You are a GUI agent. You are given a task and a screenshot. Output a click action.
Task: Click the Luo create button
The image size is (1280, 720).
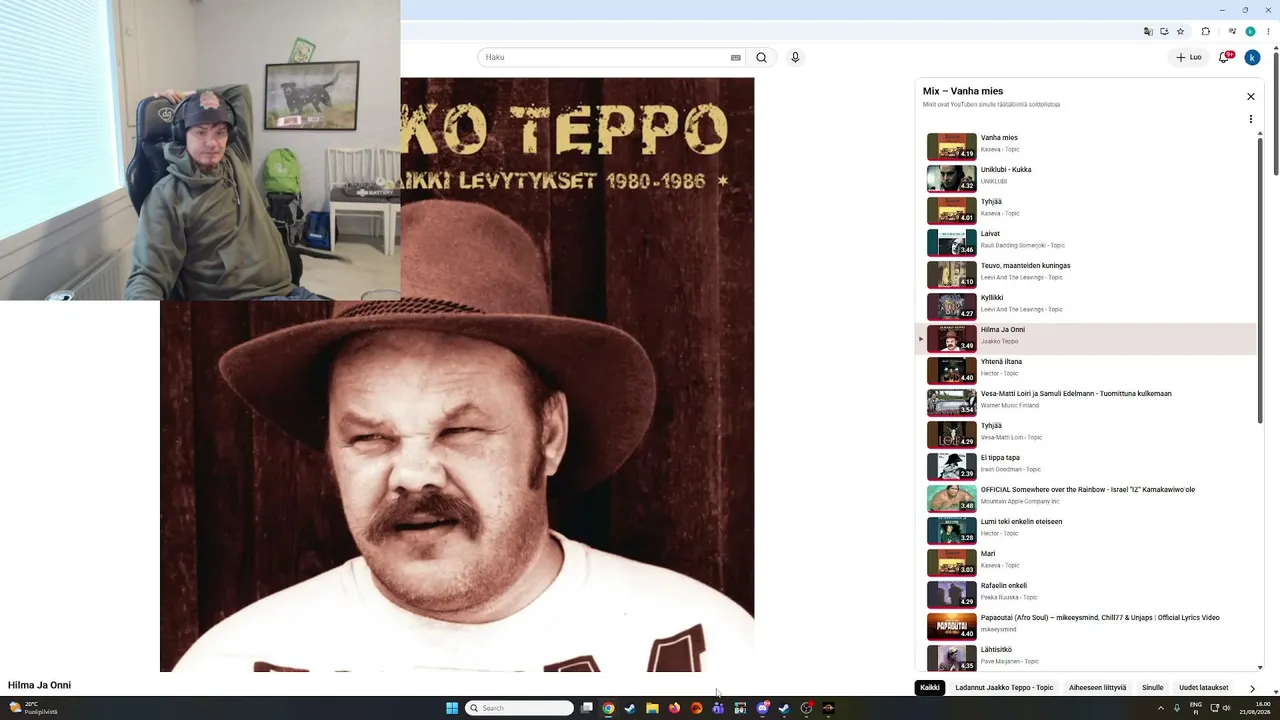point(1189,57)
